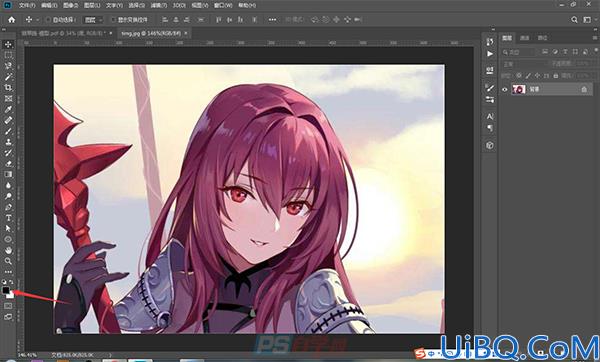The height and width of the screenshot is (362, 600).
Task: Activate the Horizontal Type tool
Action: pyautogui.click(x=8, y=218)
